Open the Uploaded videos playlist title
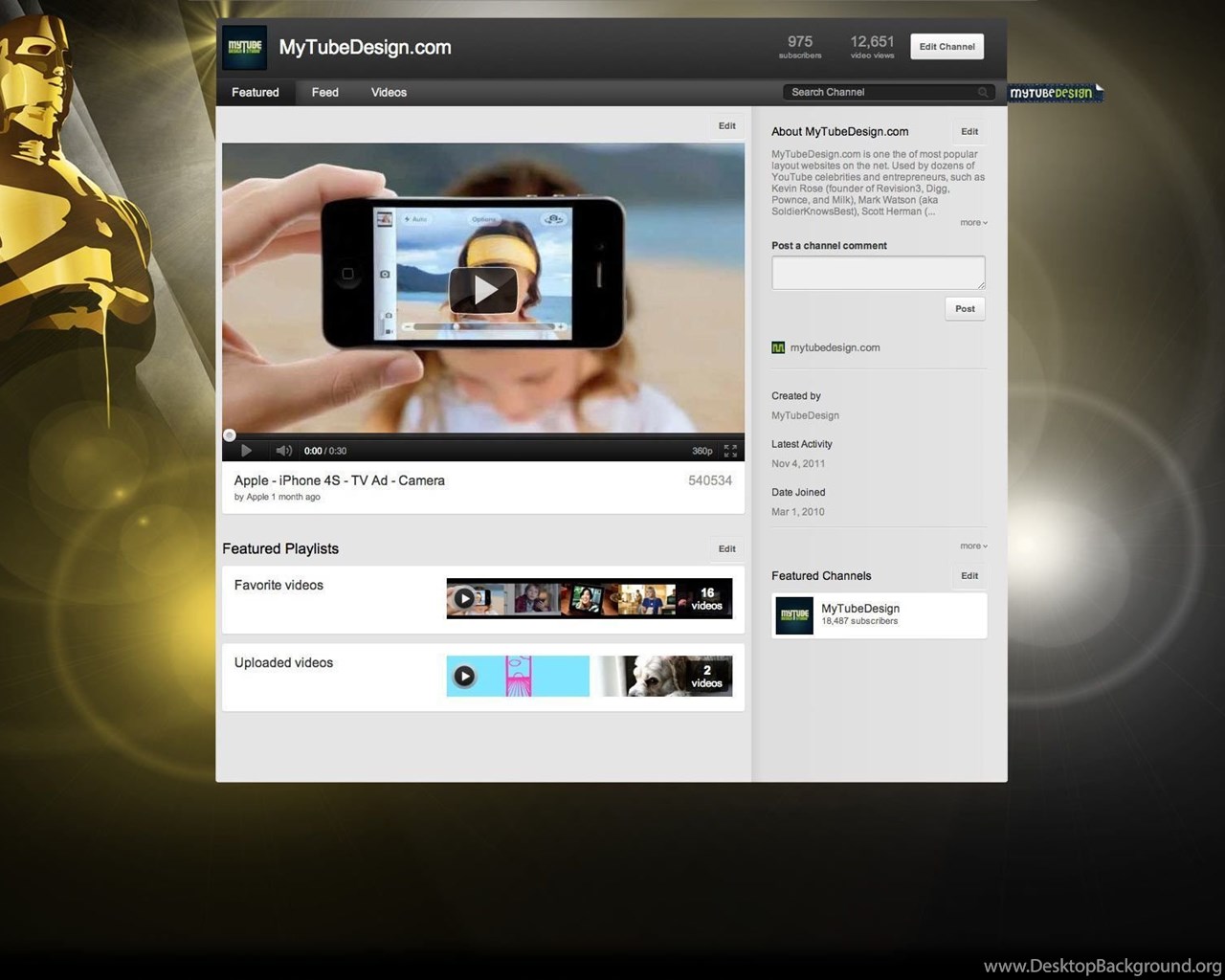Screen dimensions: 1225x980 click(283, 662)
